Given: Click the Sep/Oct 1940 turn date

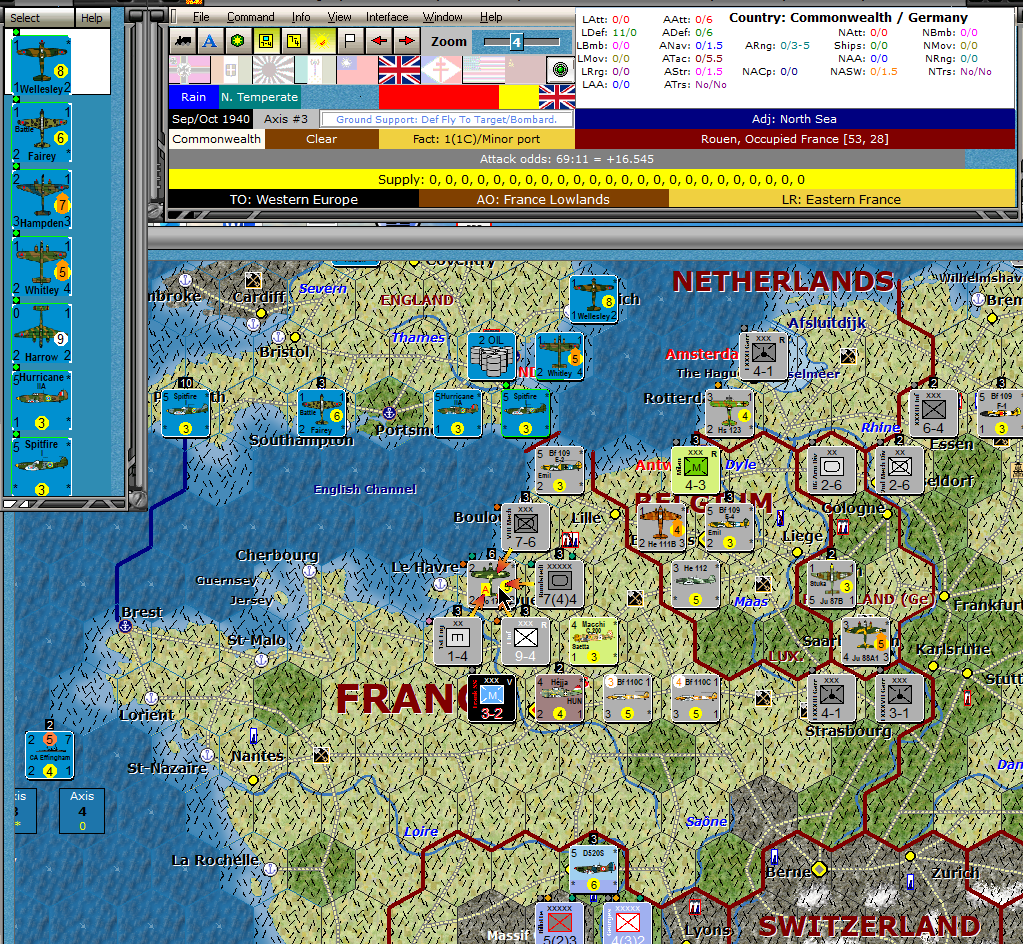Looking at the screenshot, I should coord(211,119).
